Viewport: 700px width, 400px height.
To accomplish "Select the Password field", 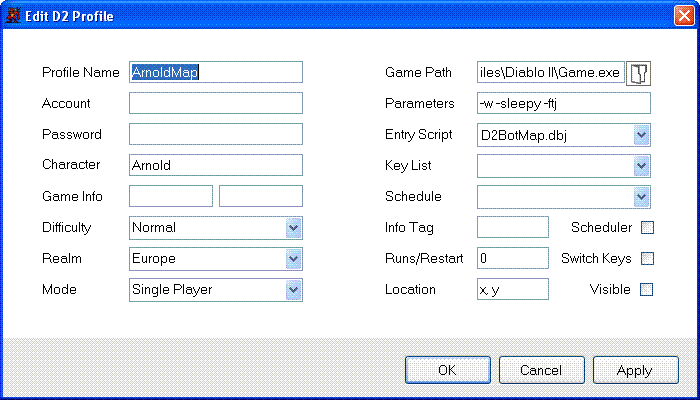I will 216,134.
